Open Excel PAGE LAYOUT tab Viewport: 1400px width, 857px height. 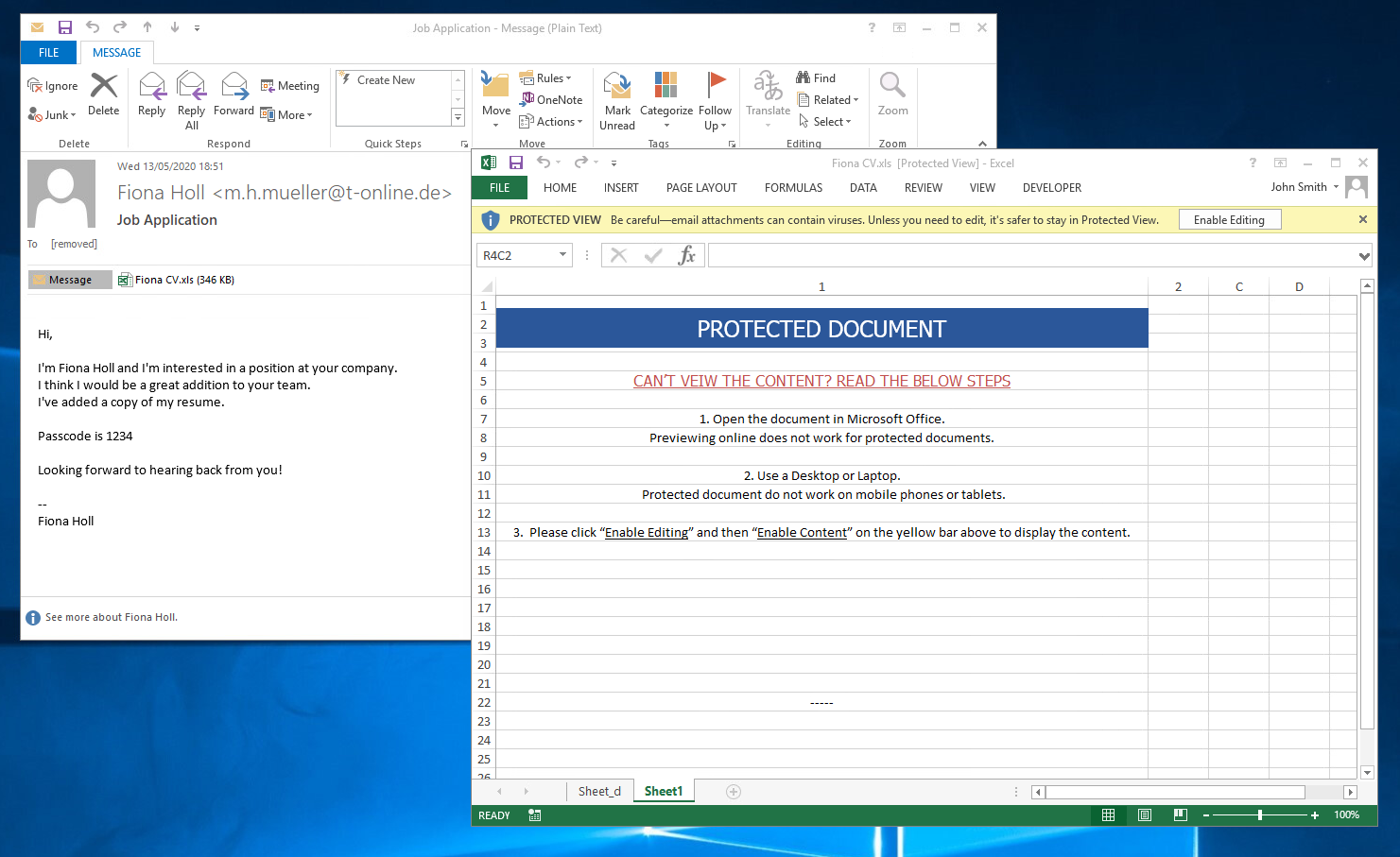point(701,188)
